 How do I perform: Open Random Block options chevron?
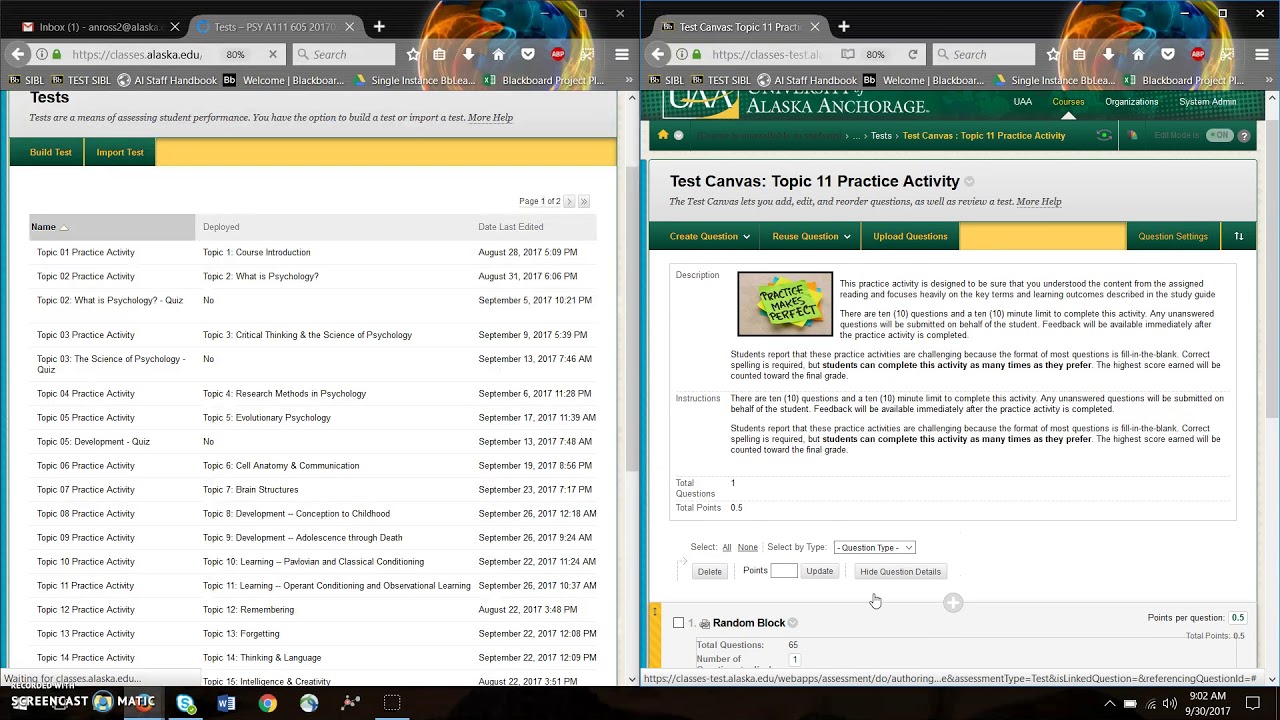792,623
